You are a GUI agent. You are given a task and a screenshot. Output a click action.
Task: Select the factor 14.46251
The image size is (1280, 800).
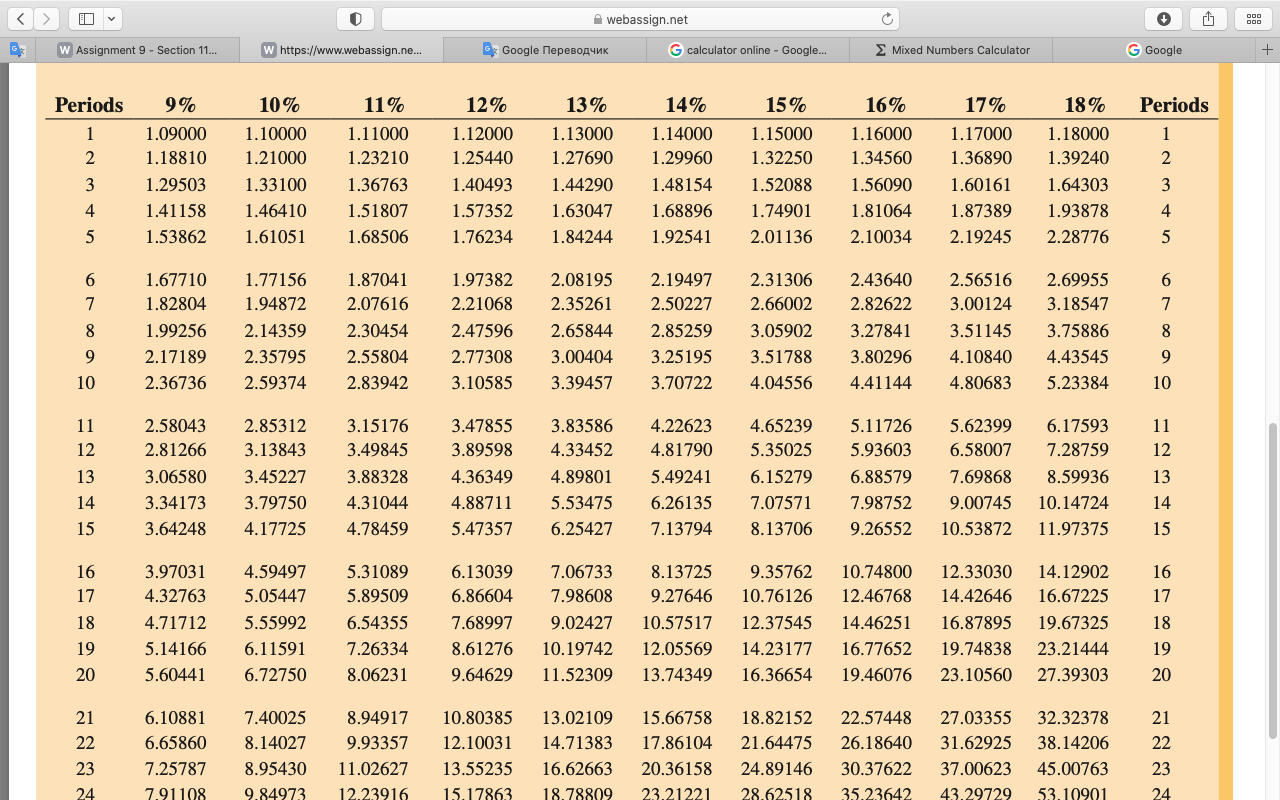click(877, 623)
